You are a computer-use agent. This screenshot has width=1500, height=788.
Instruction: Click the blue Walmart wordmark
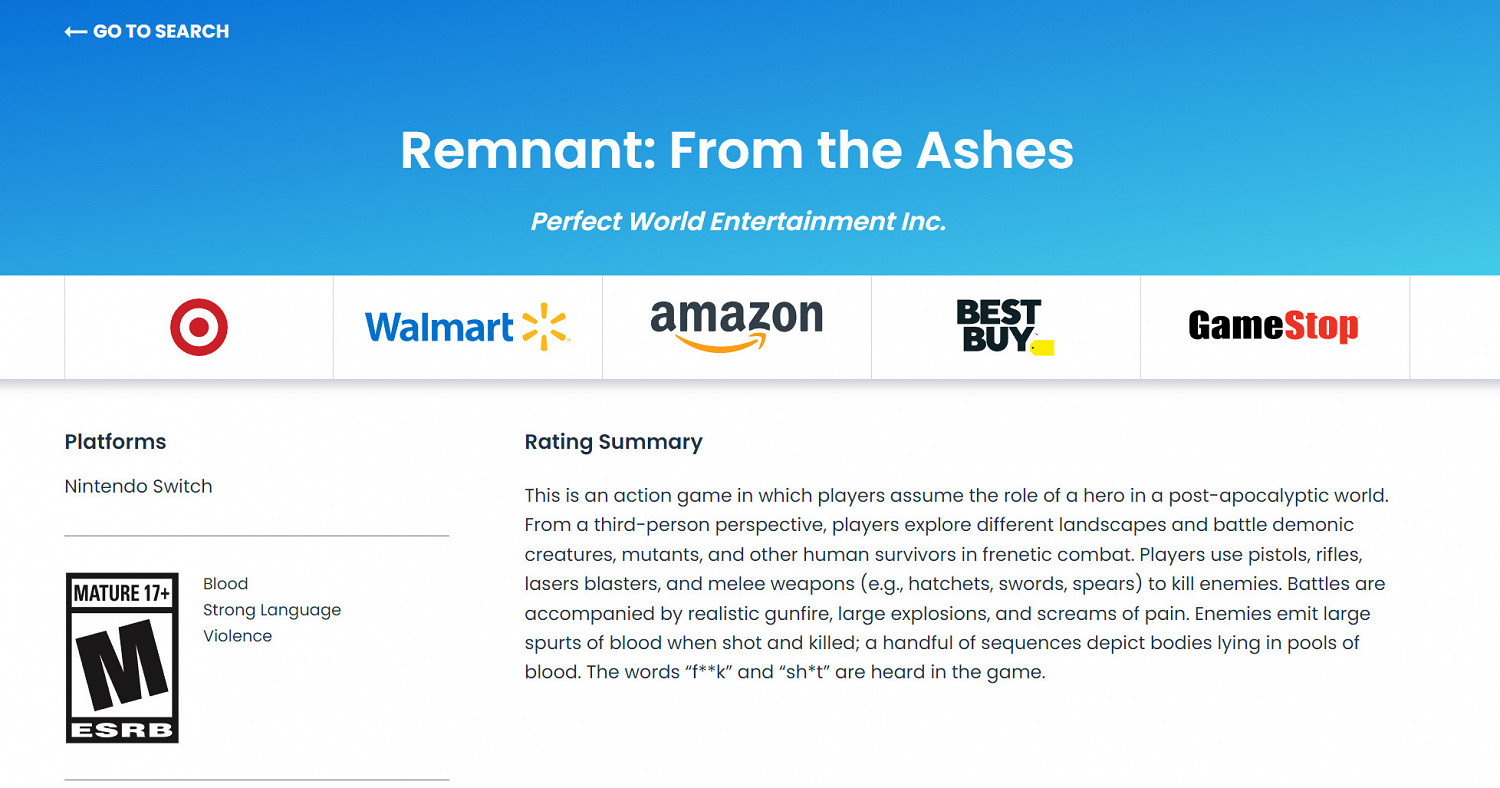[x=439, y=328]
